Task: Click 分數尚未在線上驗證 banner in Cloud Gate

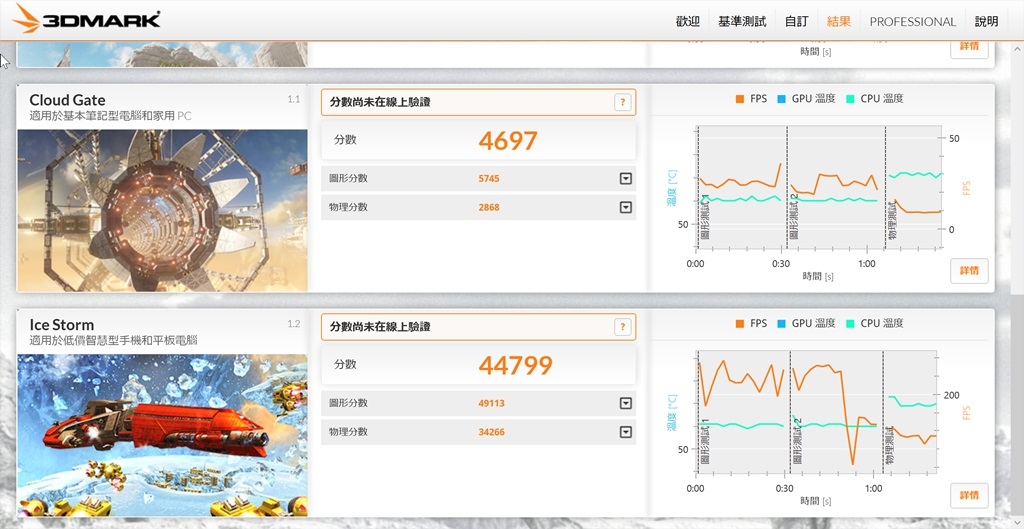Action: tap(478, 102)
